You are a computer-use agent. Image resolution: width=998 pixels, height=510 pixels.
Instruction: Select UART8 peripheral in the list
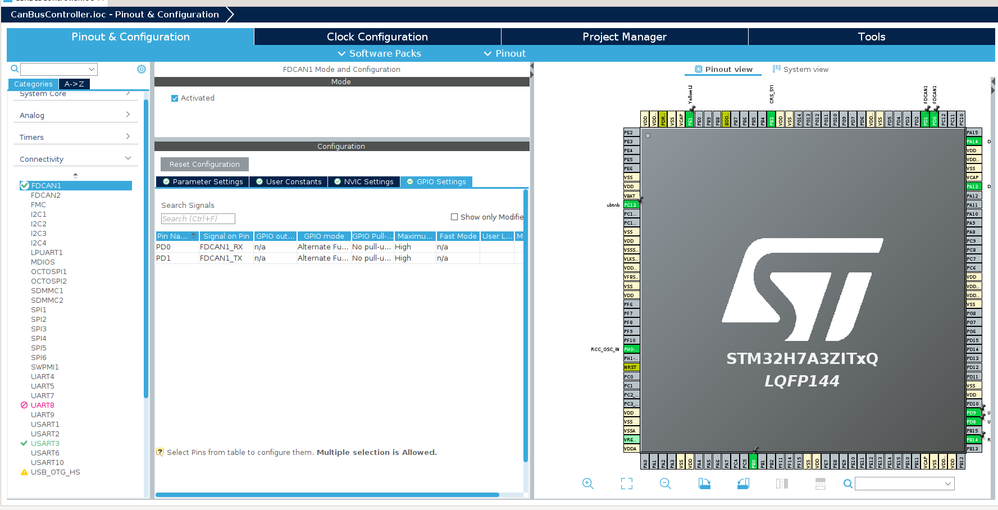[x=42, y=405]
